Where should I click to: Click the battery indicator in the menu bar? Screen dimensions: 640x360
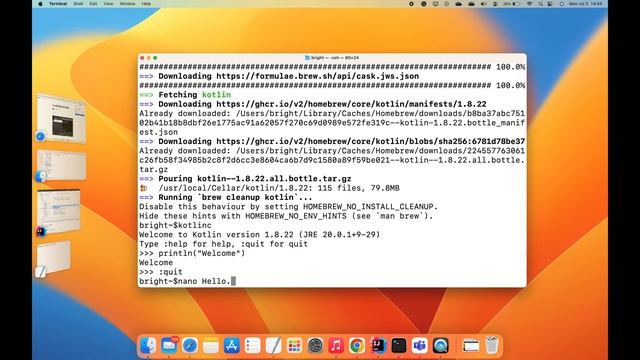coord(512,4)
